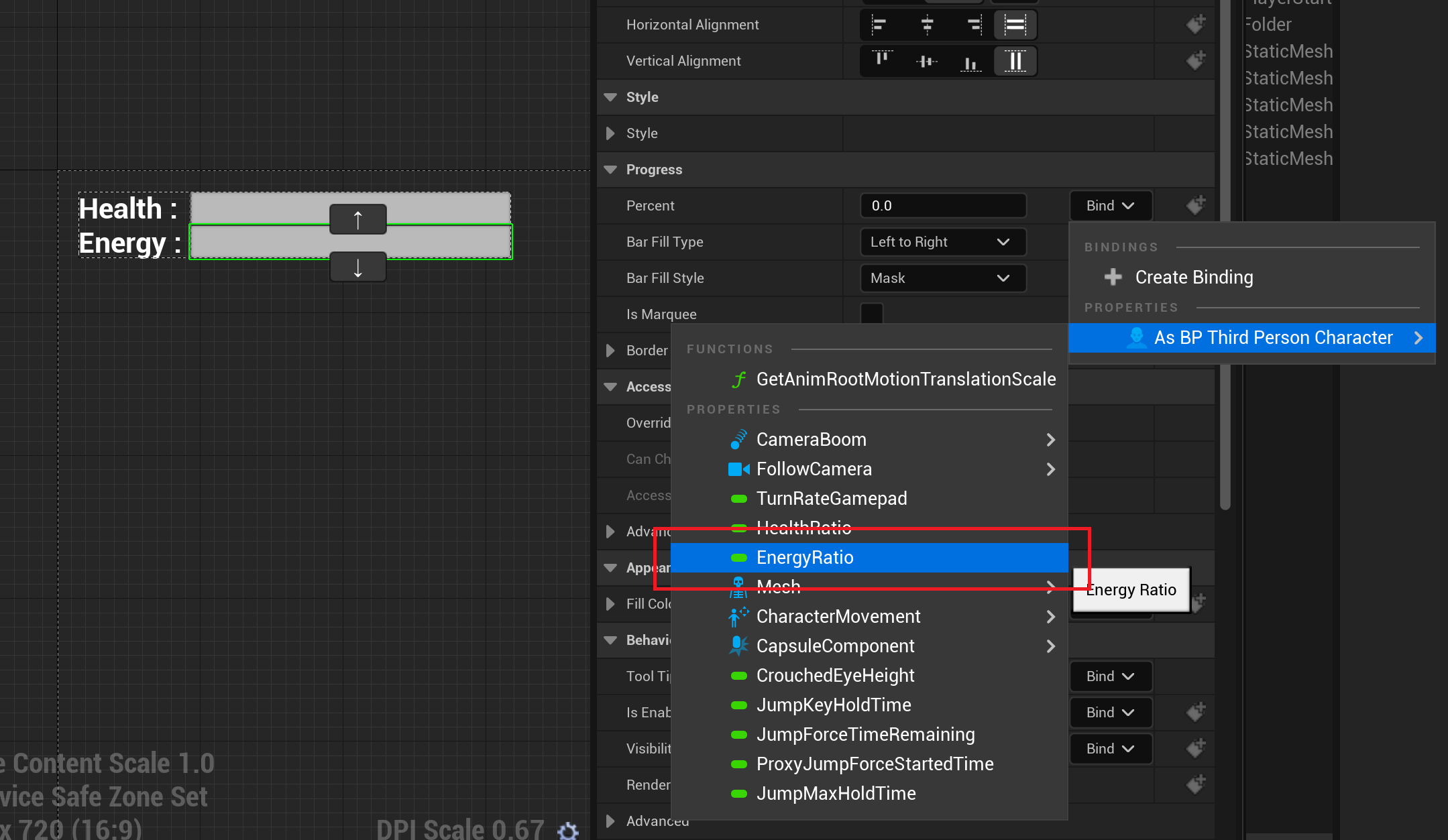The height and width of the screenshot is (840, 1448).
Task: Open the Percent Bind dropdown
Action: click(1110, 206)
